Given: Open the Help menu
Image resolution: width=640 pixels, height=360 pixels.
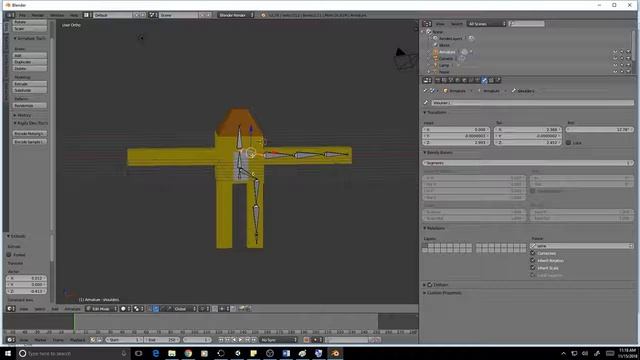Looking at the screenshot, I should click(73, 15).
